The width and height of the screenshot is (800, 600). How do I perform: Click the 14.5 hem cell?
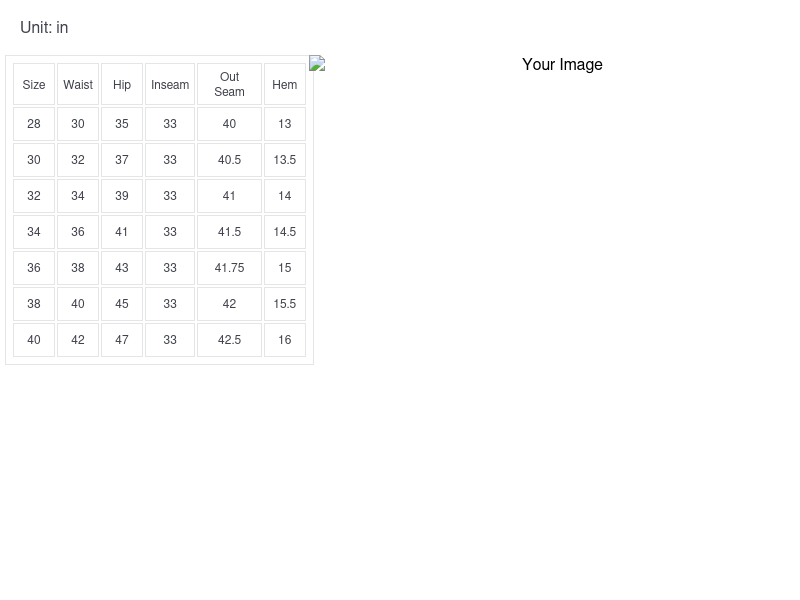point(285,232)
